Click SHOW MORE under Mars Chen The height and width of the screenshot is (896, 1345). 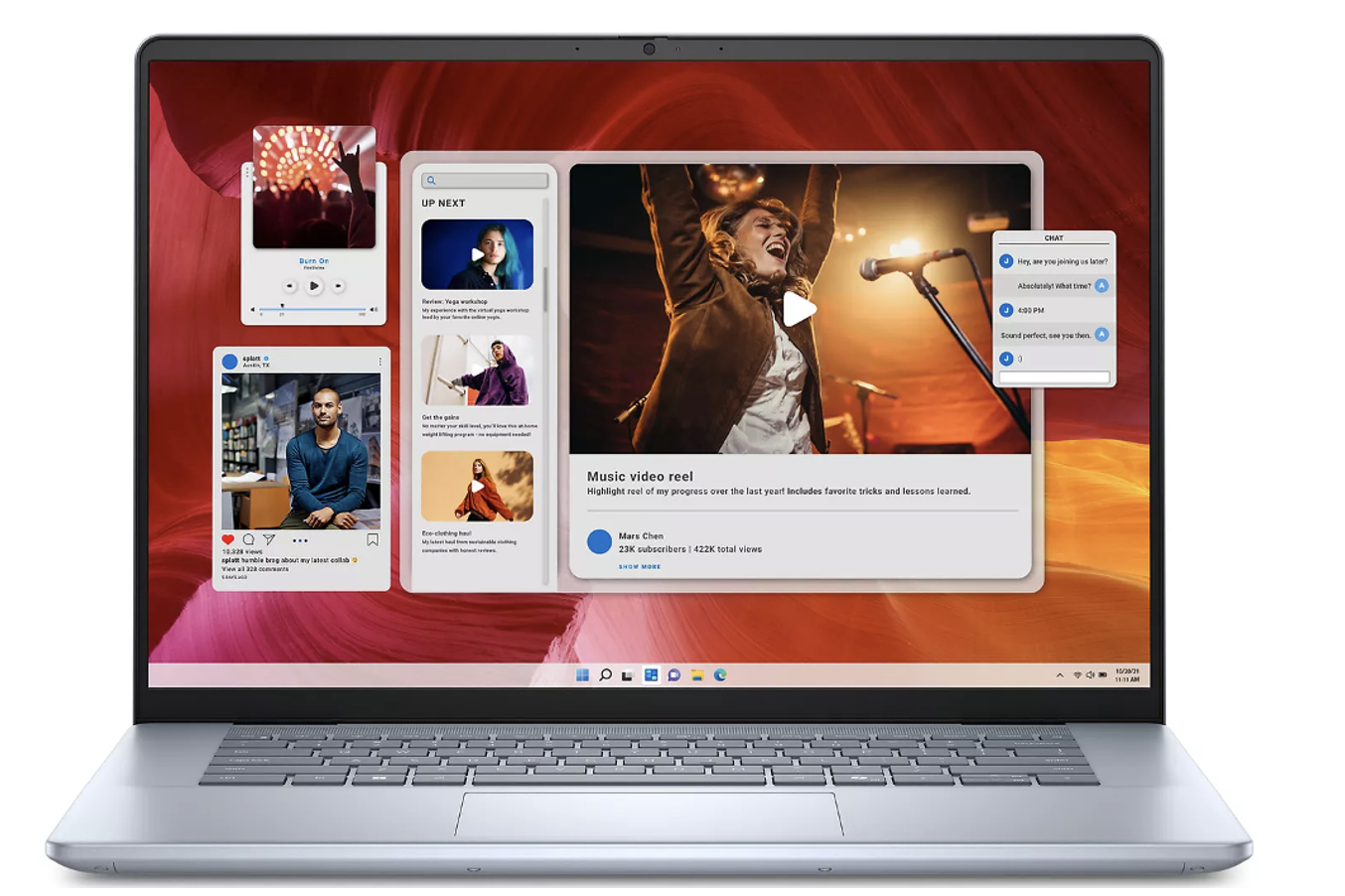(640, 566)
